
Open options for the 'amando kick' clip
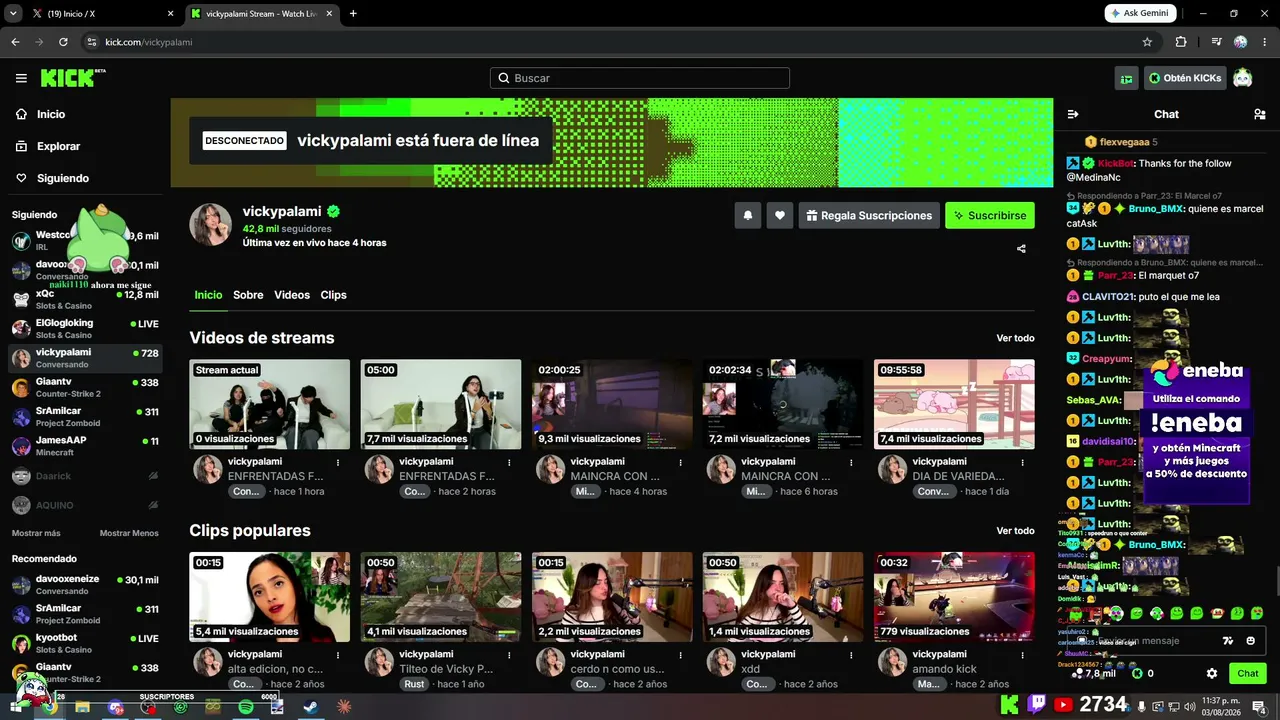pyautogui.click(x=1022, y=655)
